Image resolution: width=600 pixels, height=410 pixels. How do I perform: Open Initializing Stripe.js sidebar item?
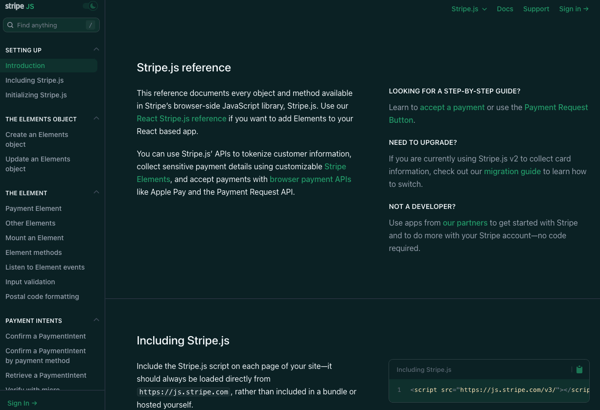[36, 95]
